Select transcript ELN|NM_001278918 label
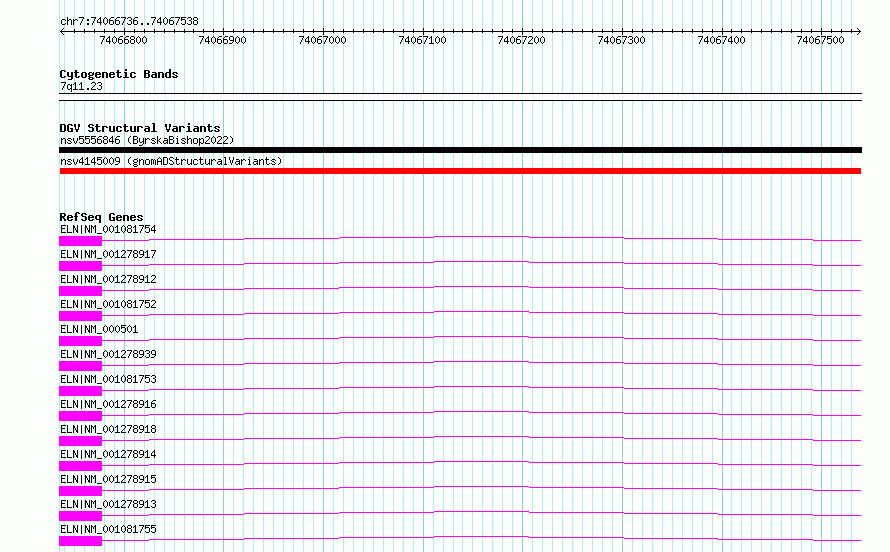This screenshot has width=890, height=552. [108, 429]
